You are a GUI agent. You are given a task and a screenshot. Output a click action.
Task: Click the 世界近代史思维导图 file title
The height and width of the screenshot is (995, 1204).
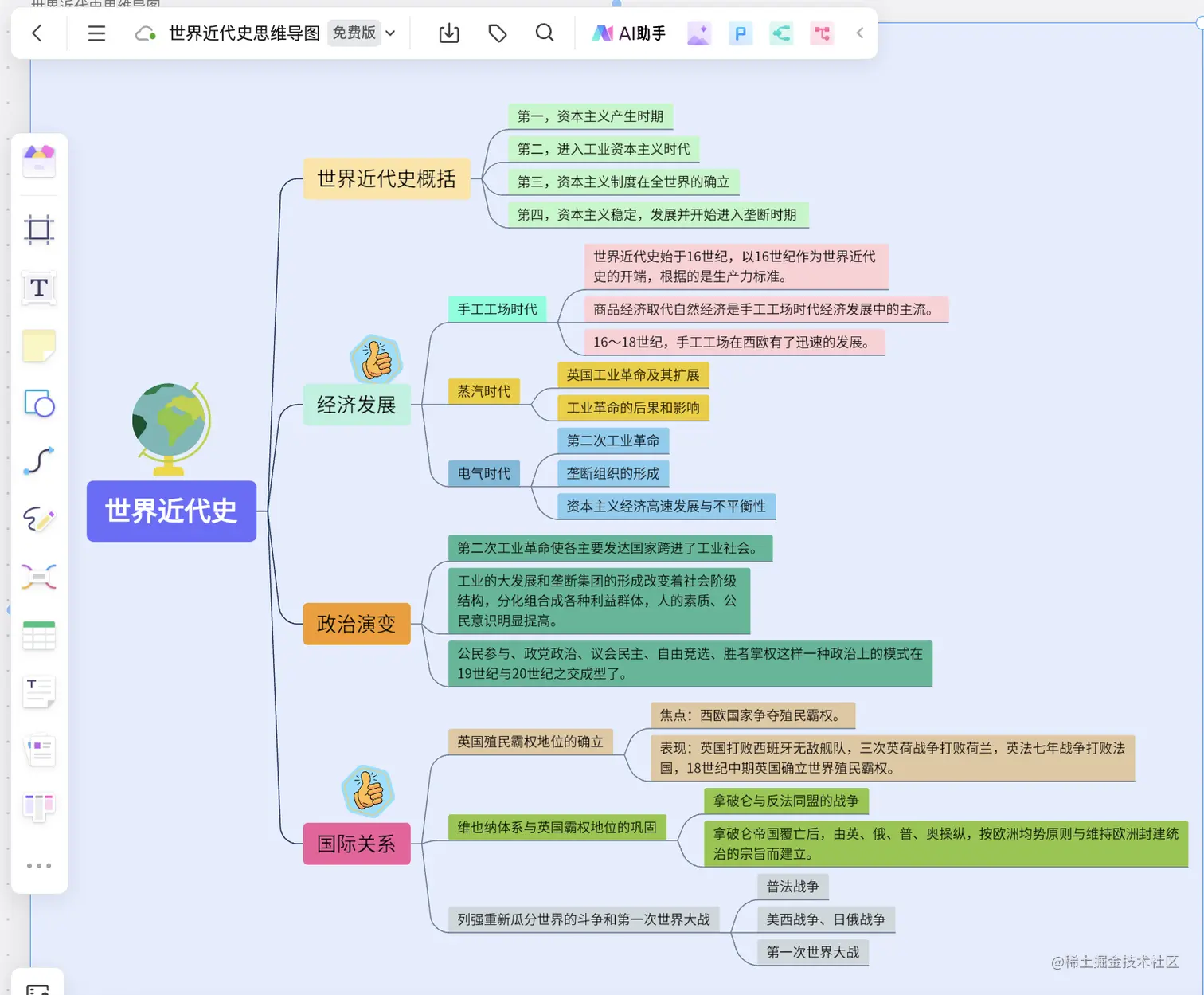pos(244,33)
